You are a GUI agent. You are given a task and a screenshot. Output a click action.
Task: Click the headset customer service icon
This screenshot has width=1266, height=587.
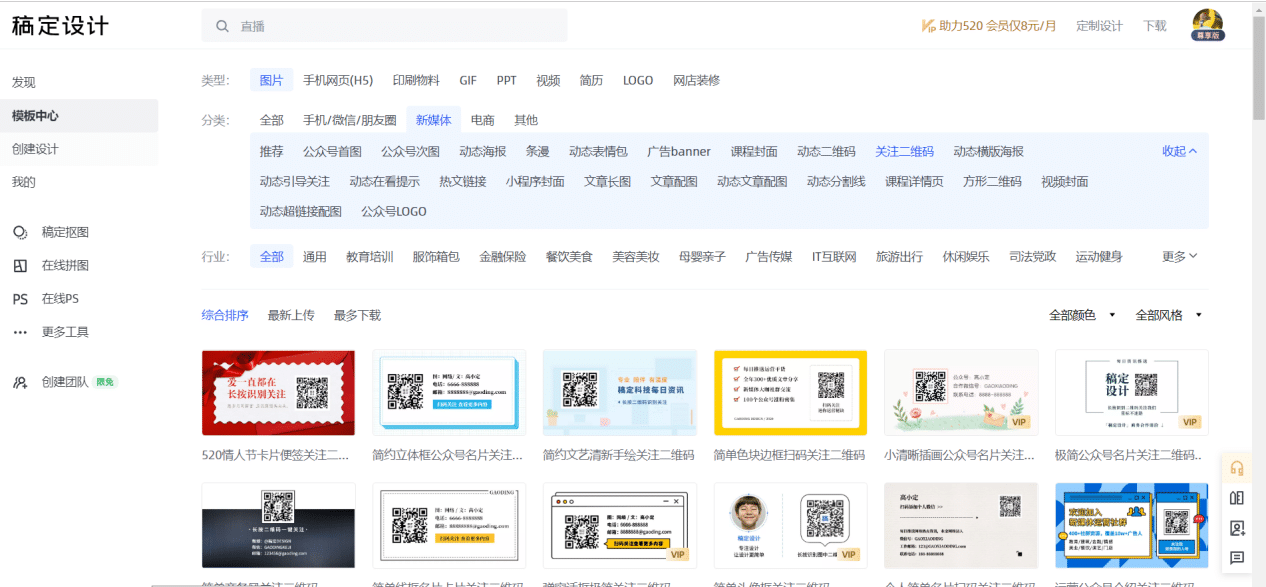pos(1237,468)
